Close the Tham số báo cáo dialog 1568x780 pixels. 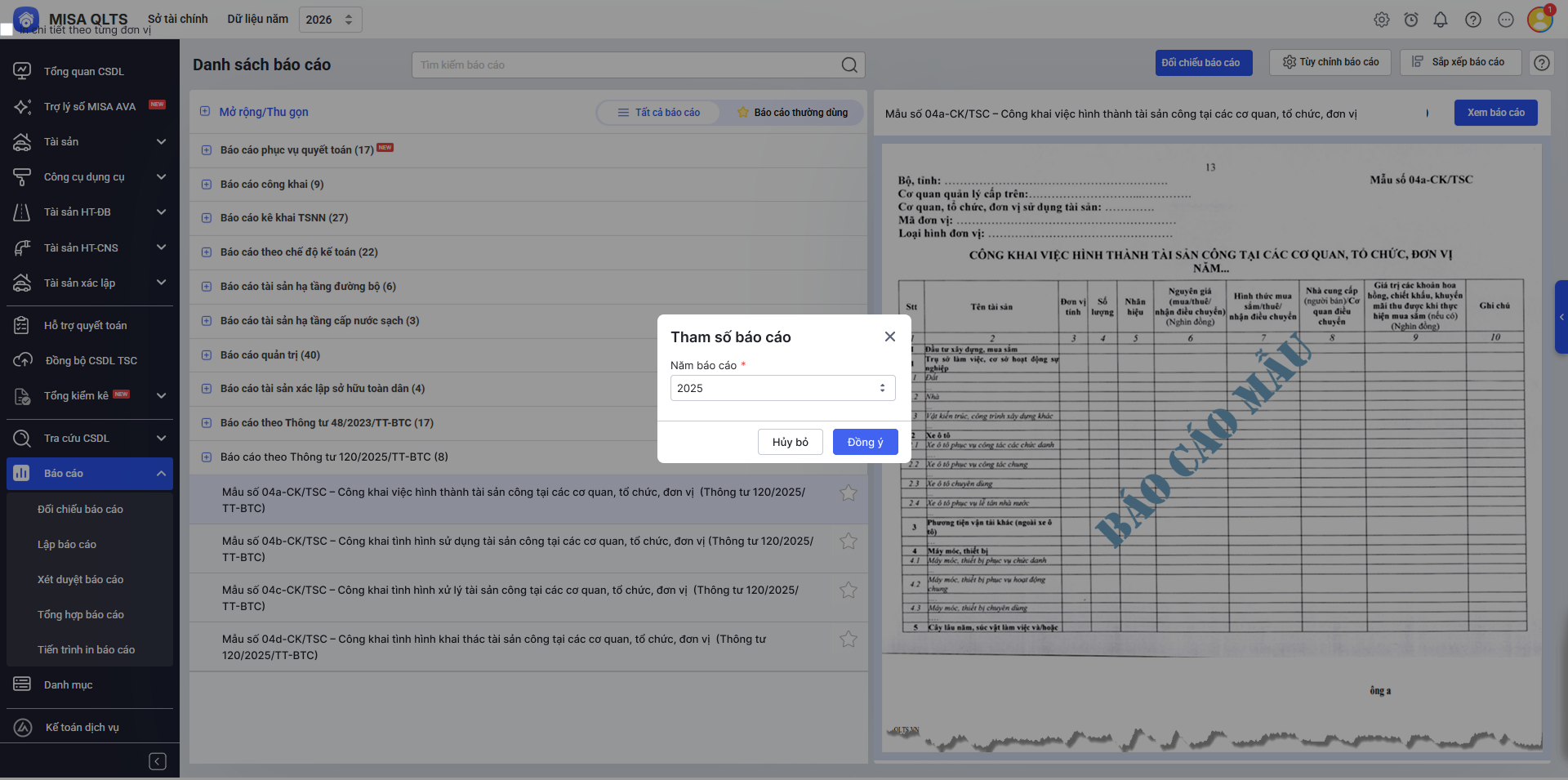[889, 337]
